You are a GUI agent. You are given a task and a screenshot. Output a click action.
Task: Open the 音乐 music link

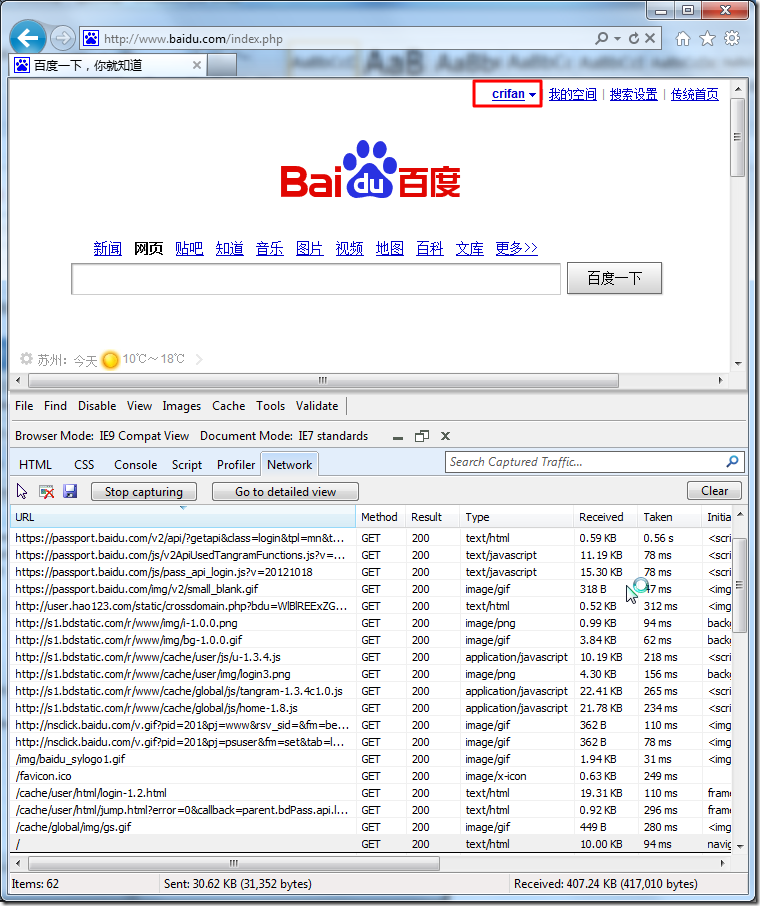click(269, 248)
